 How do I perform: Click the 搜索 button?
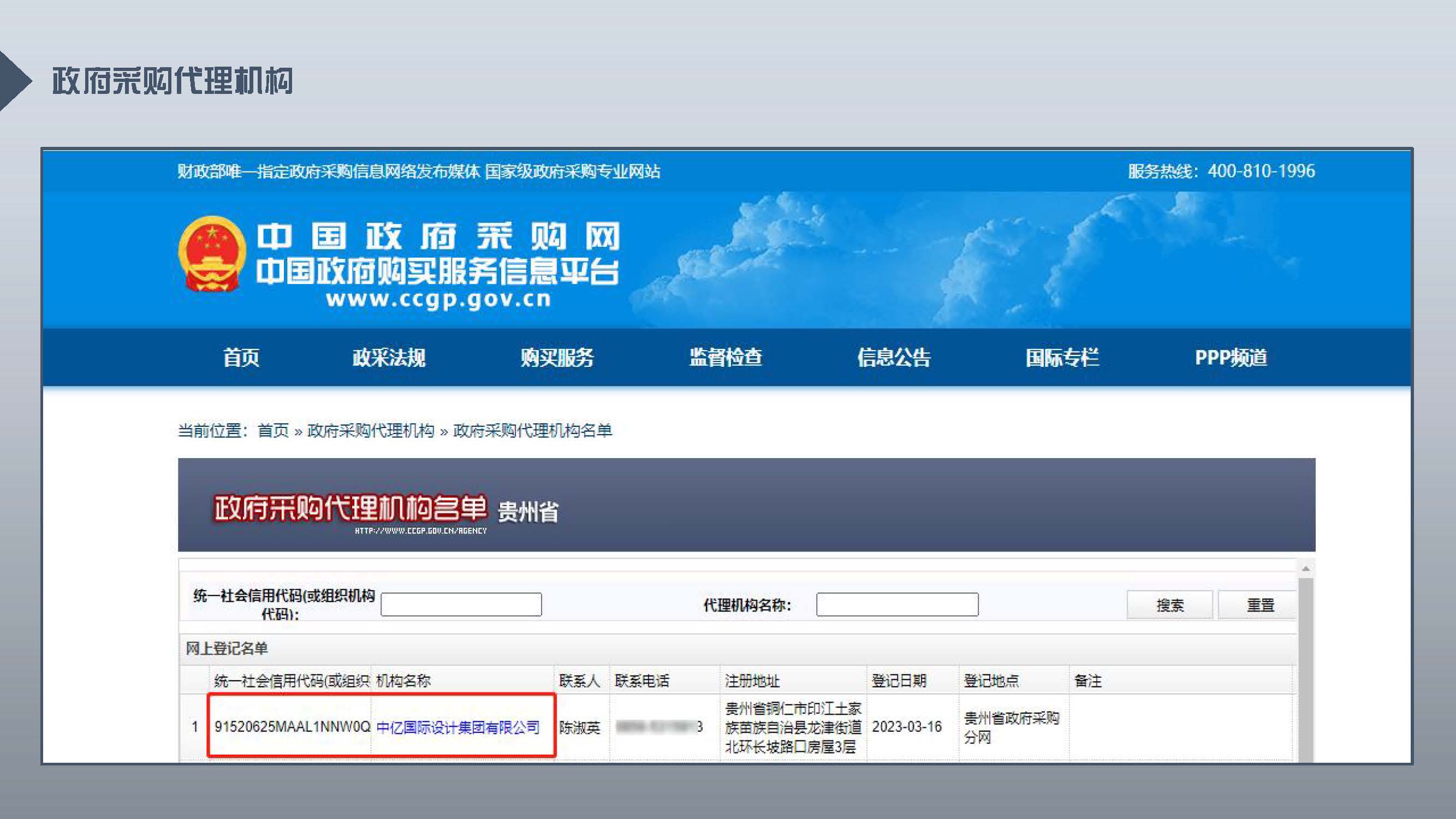click(x=1169, y=605)
